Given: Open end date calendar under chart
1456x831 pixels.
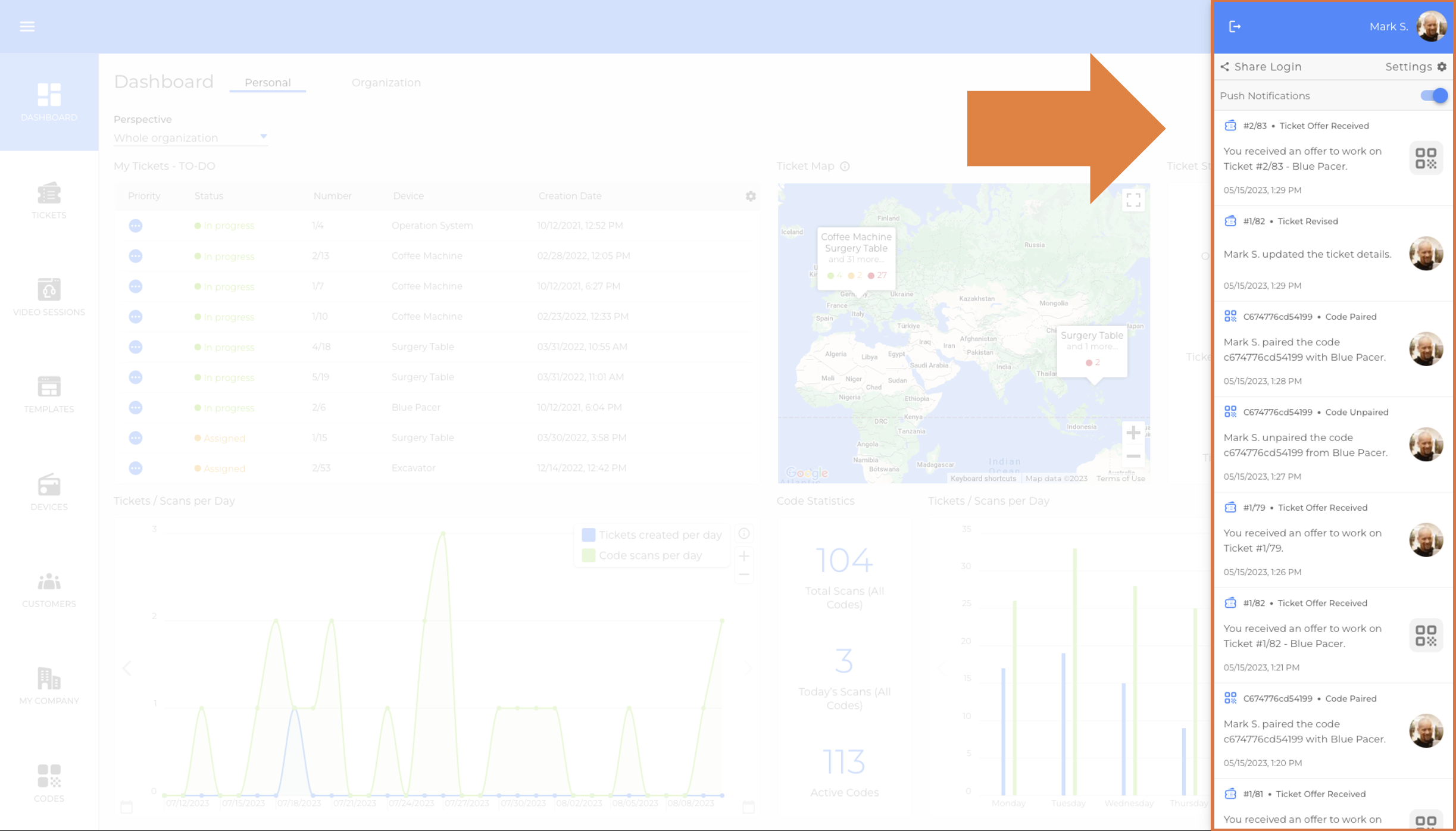Looking at the screenshot, I should tap(749, 807).
